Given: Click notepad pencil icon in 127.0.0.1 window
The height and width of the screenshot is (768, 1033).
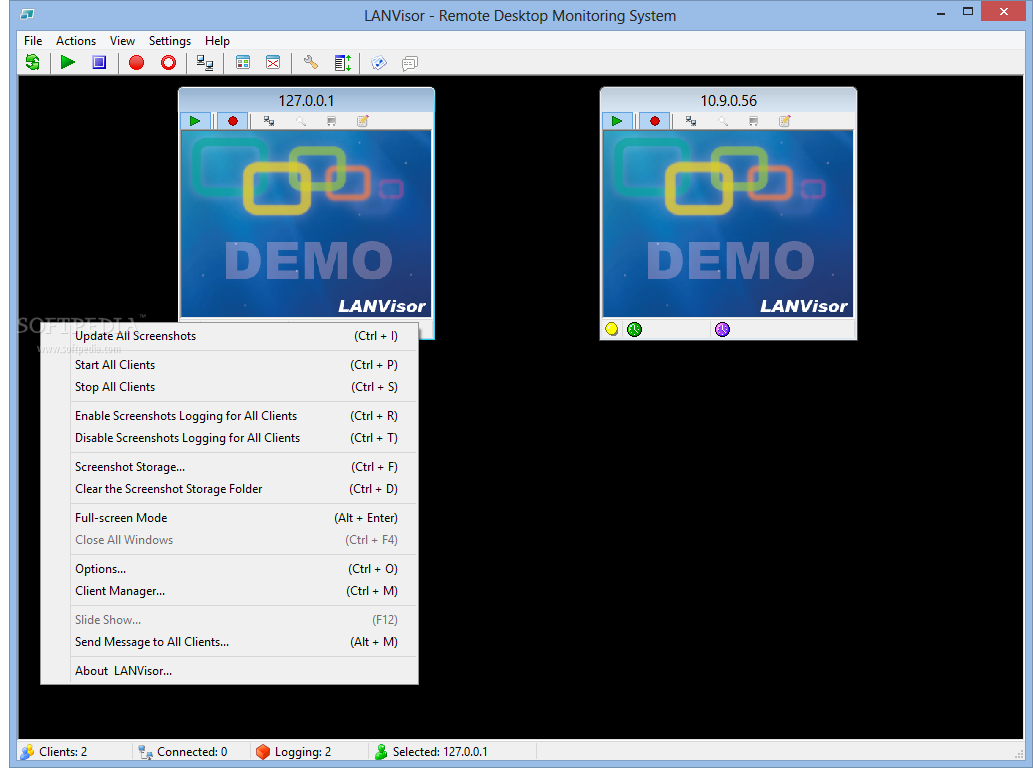Looking at the screenshot, I should tap(362, 121).
